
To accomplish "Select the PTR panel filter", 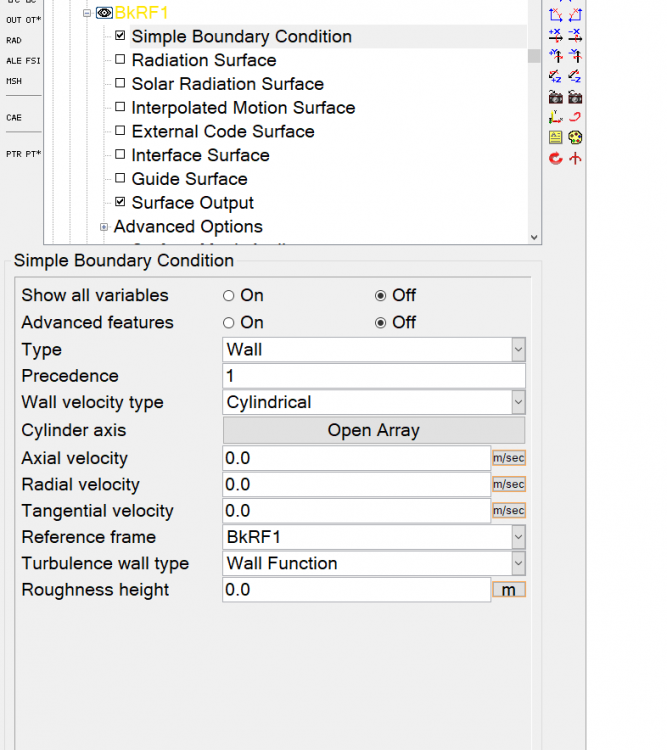I will (14, 154).
